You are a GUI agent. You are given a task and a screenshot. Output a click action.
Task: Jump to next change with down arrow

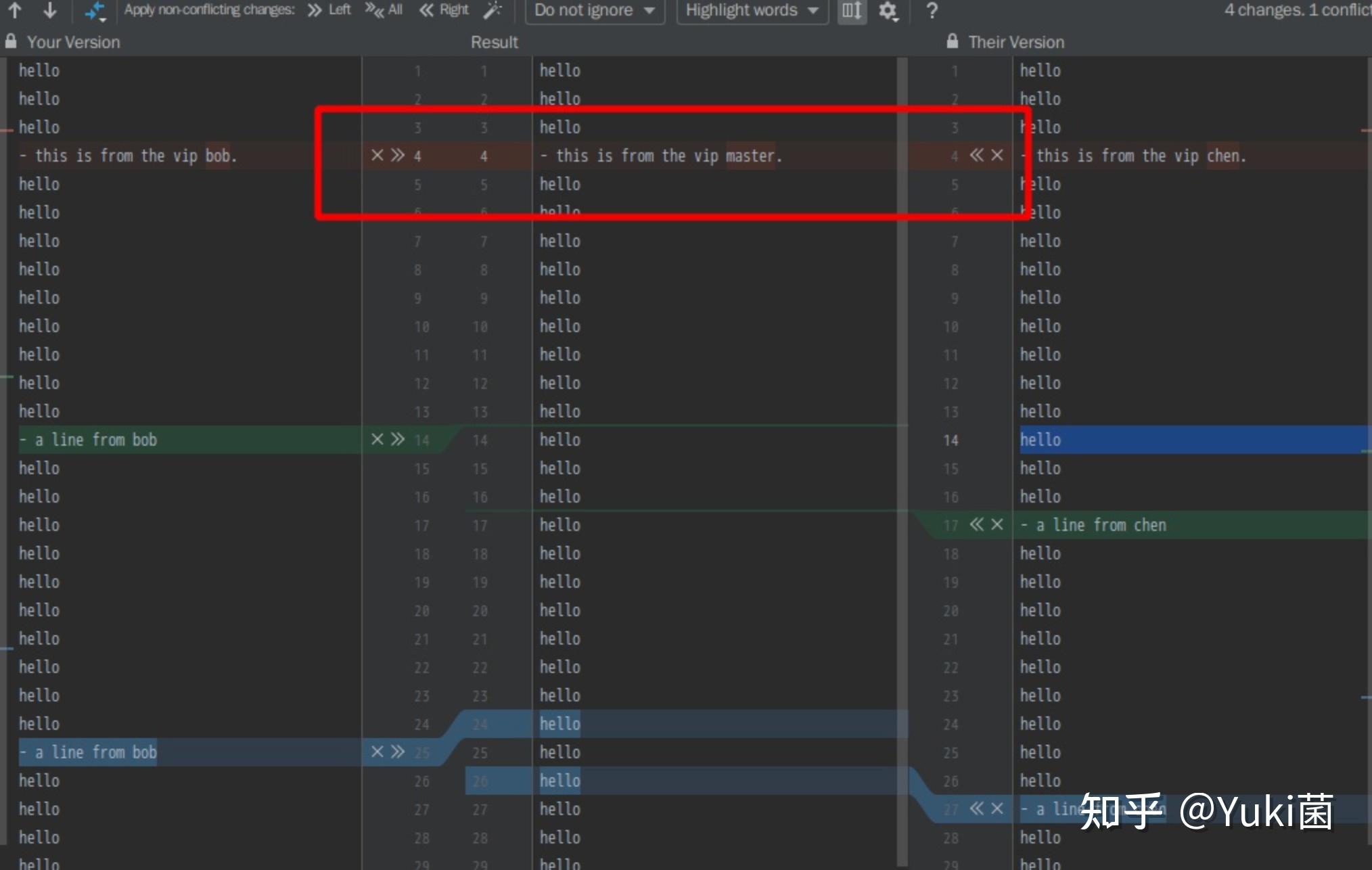pyautogui.click(x=49, y=10)
